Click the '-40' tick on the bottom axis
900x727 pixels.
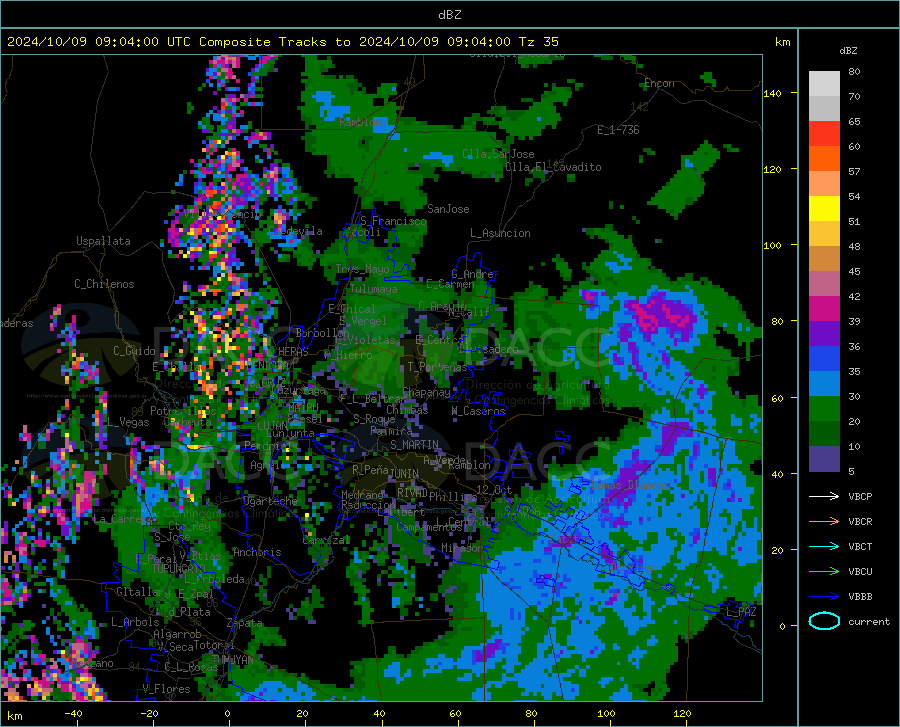(x=73, y=713)
